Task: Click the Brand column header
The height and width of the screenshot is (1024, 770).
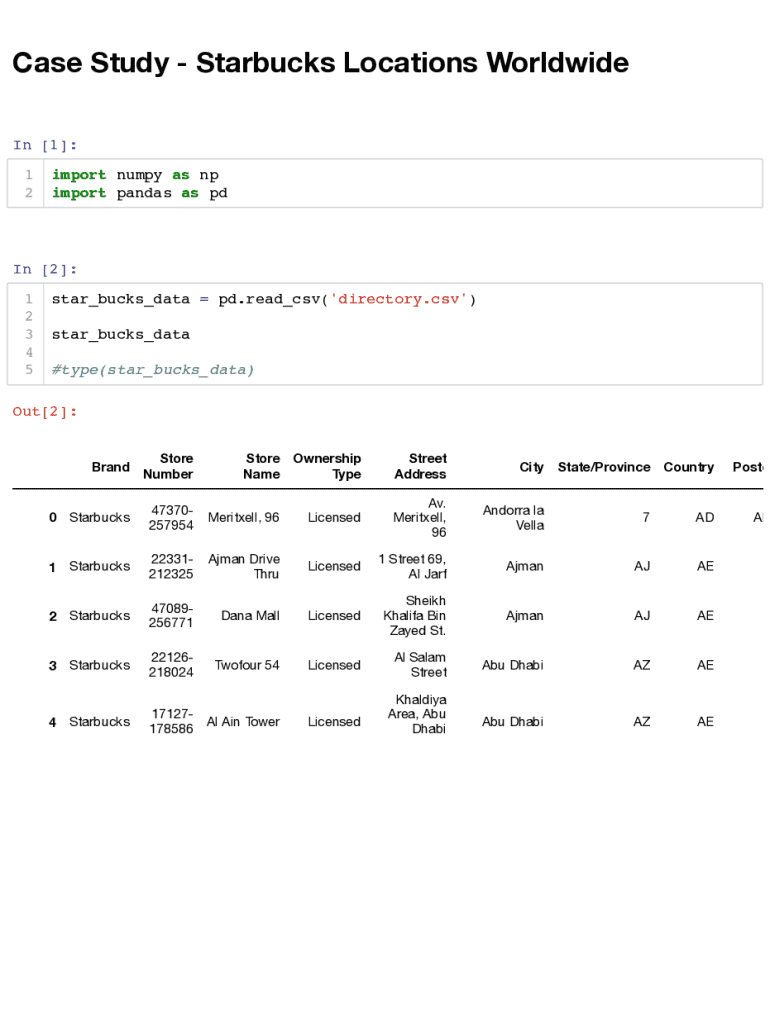Action: (110, 467)
